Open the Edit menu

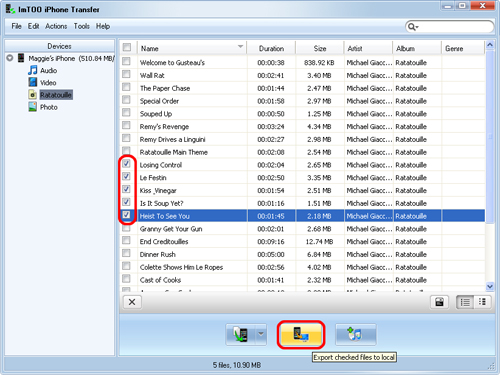33,26
